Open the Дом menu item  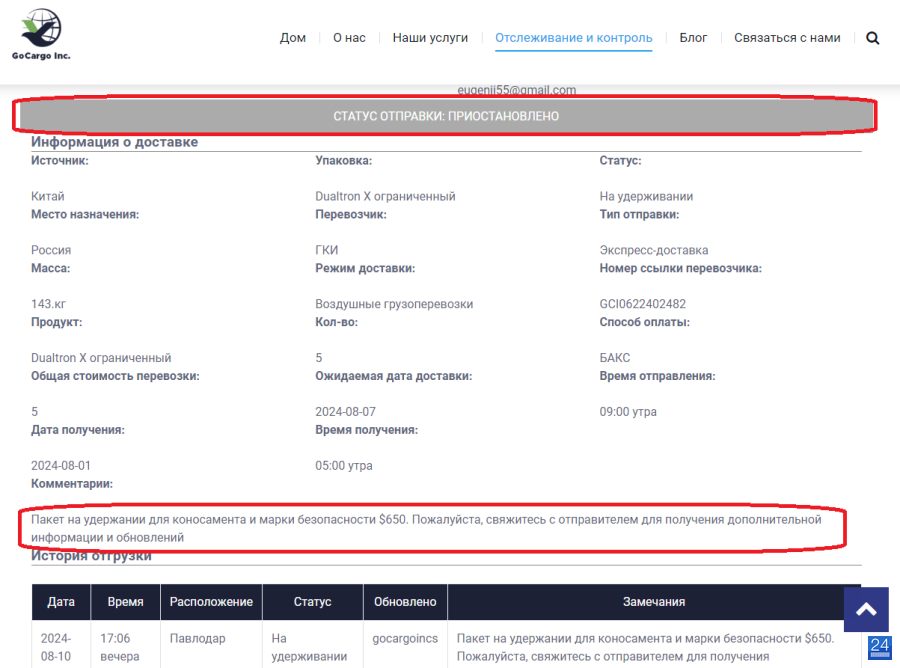pos(293,38)
